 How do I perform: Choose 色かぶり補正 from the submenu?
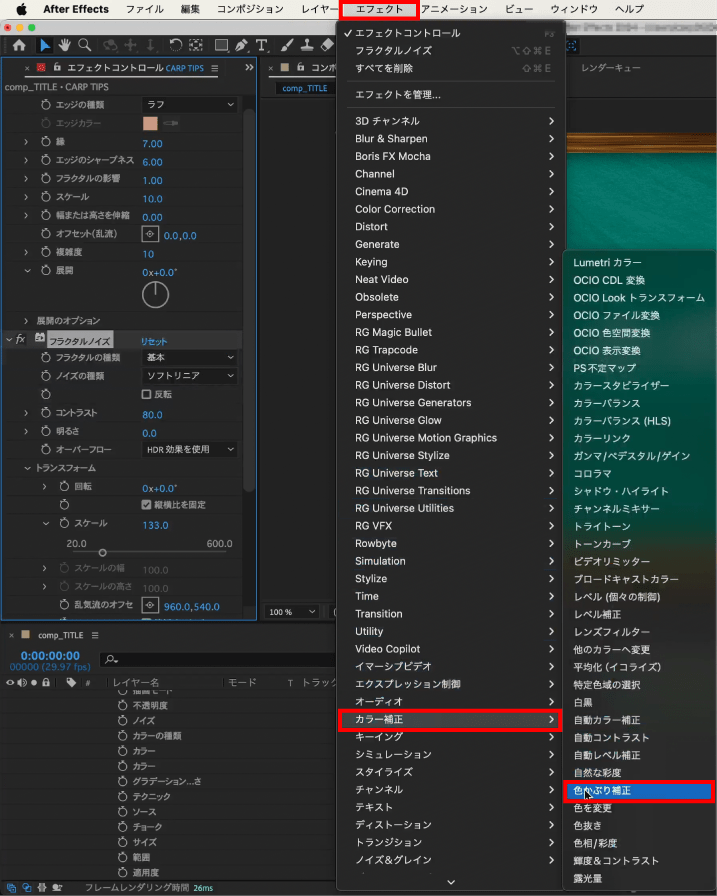tap(639, 790)
